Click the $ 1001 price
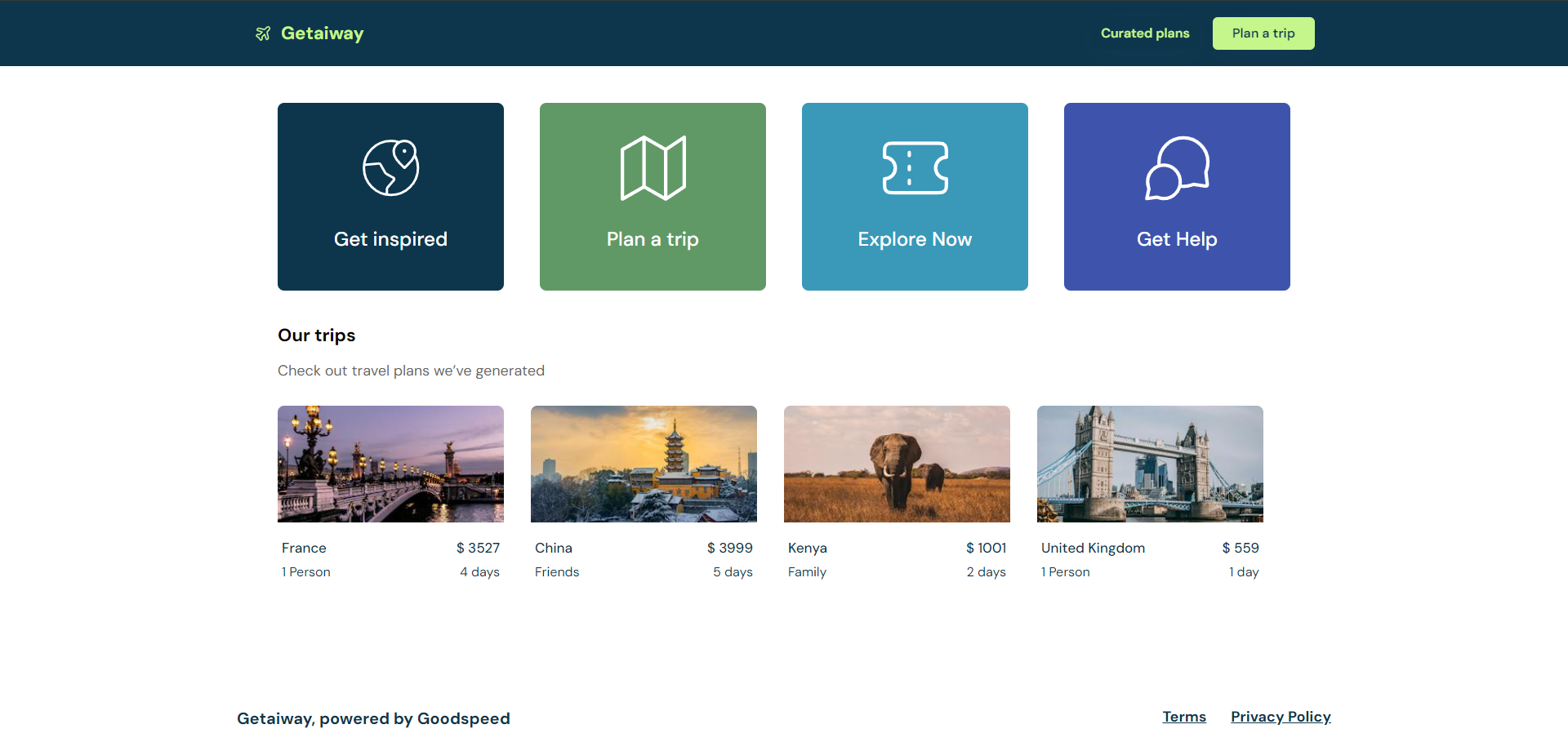Image resolution: width=1568 pixels, height=751 pixels. coord(986,548)
